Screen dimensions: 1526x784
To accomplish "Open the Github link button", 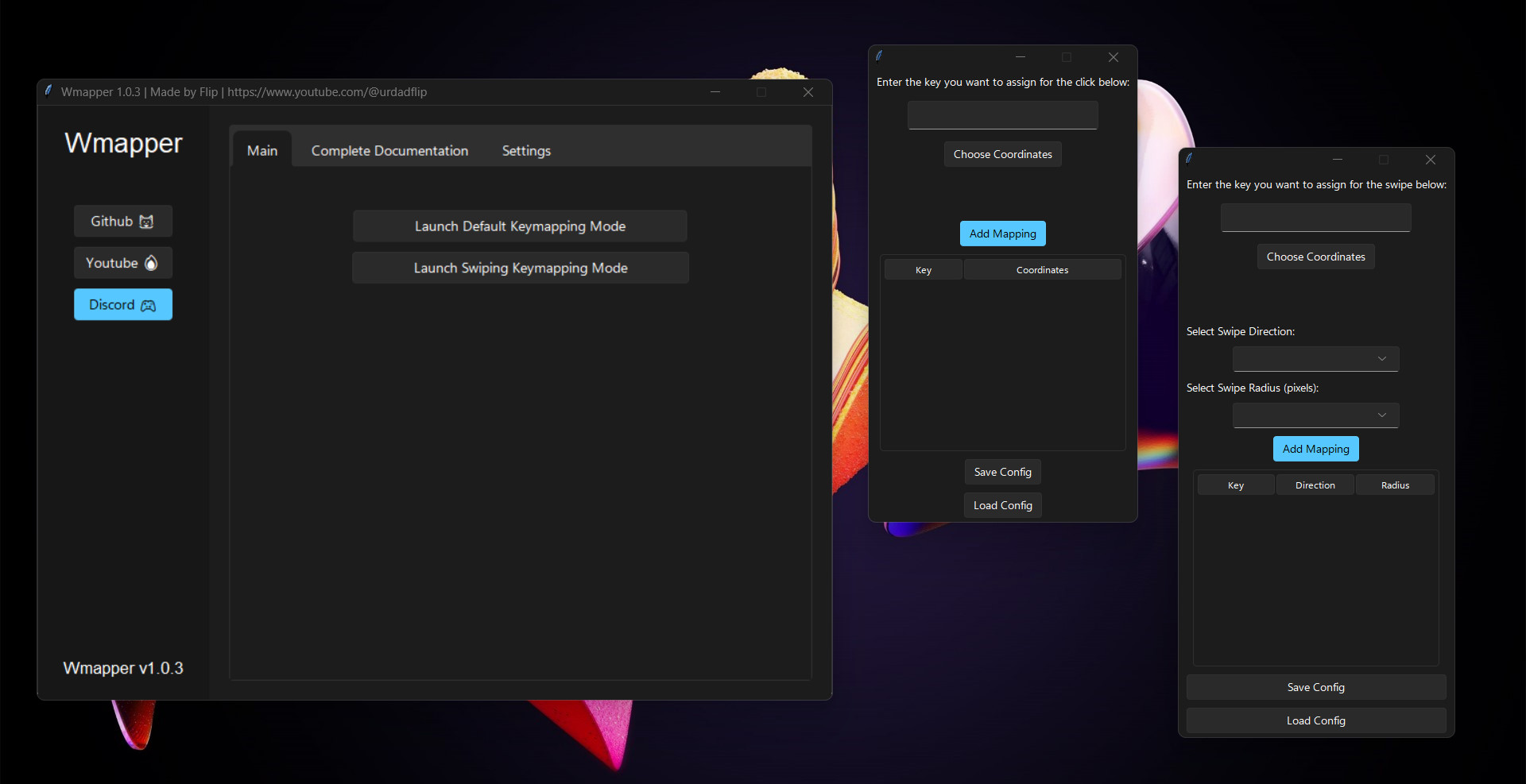I will click(123, 222).
